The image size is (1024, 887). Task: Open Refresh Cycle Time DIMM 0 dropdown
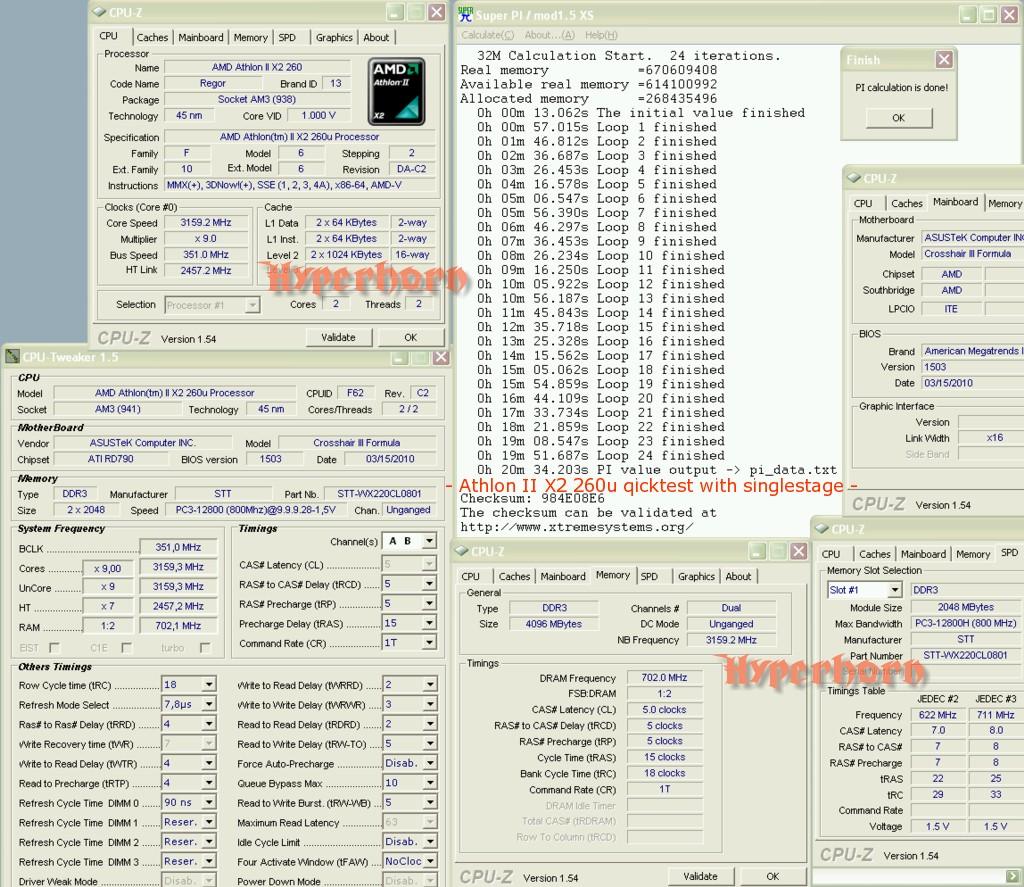click(208, 802)
